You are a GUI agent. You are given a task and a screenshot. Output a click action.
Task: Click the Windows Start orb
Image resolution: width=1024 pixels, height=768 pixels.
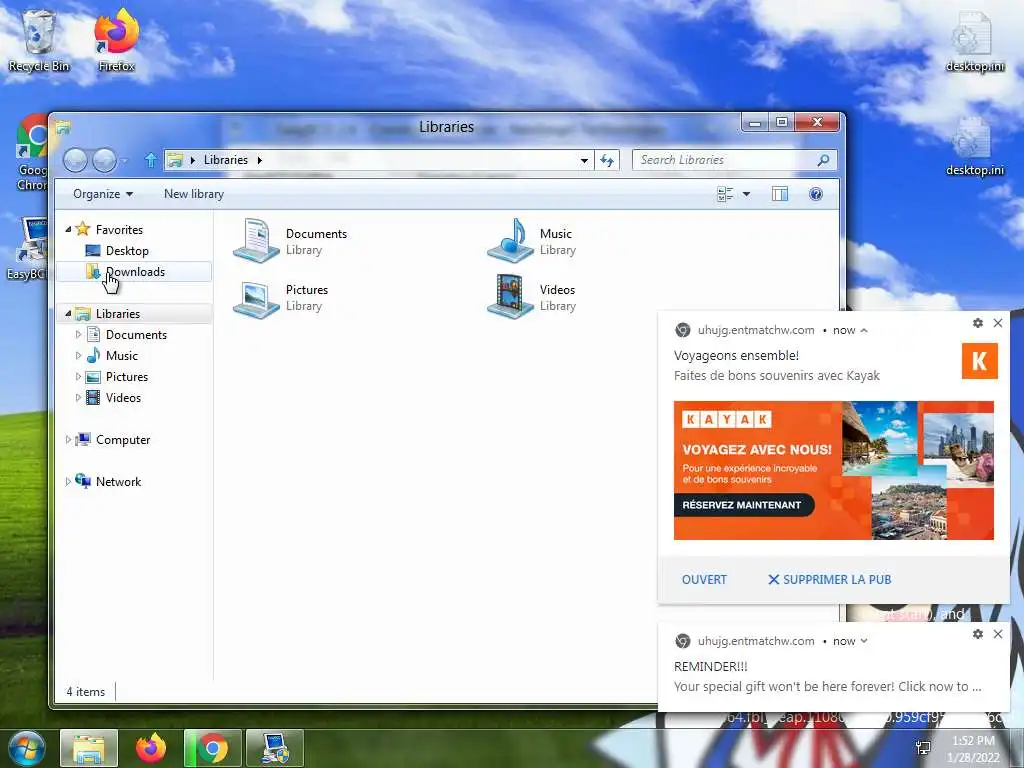tap(25, 748)
